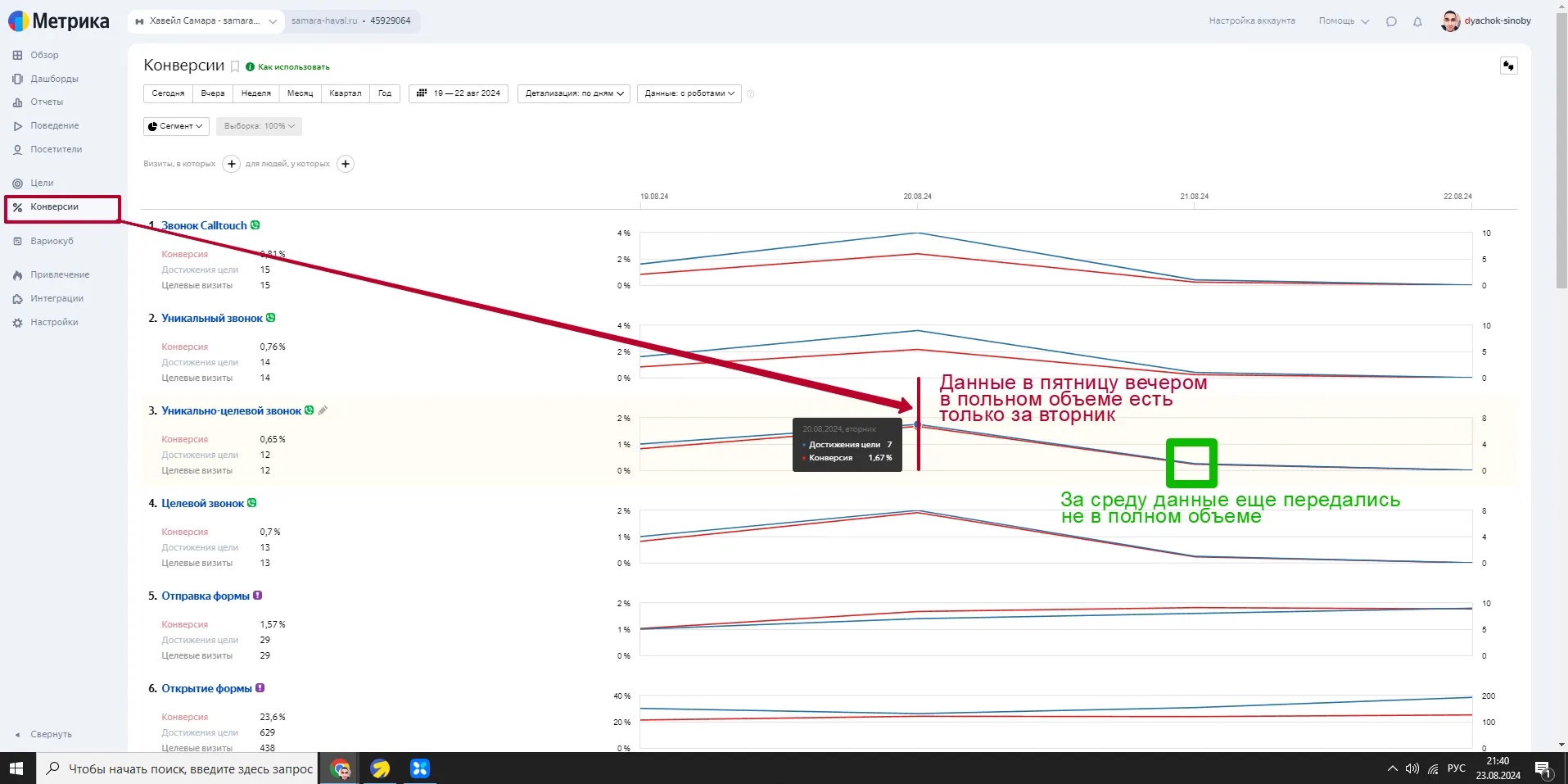Open Дашборды in the sidebar

tap(54, 79)
